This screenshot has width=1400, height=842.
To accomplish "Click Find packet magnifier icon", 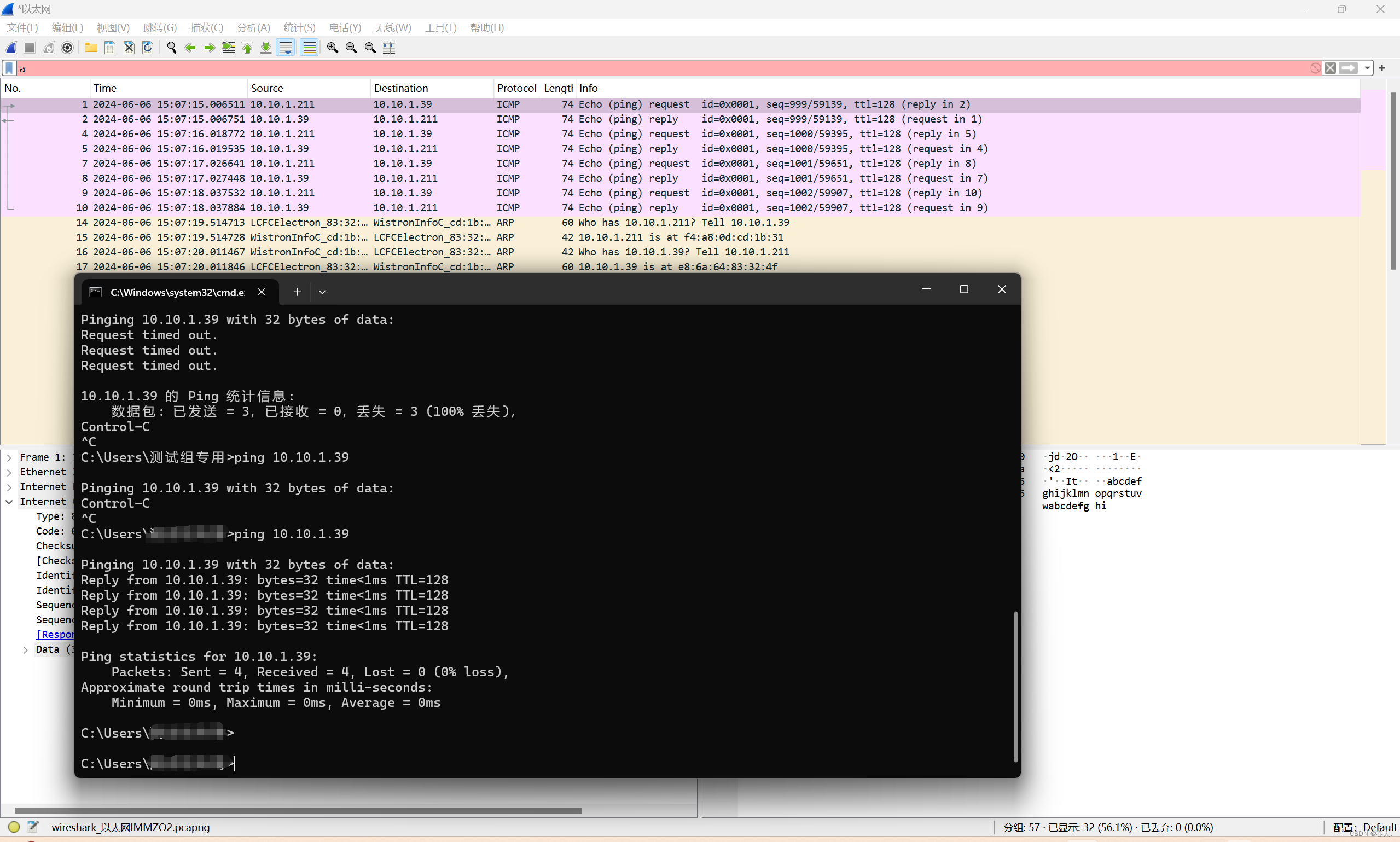I will 172,48.
